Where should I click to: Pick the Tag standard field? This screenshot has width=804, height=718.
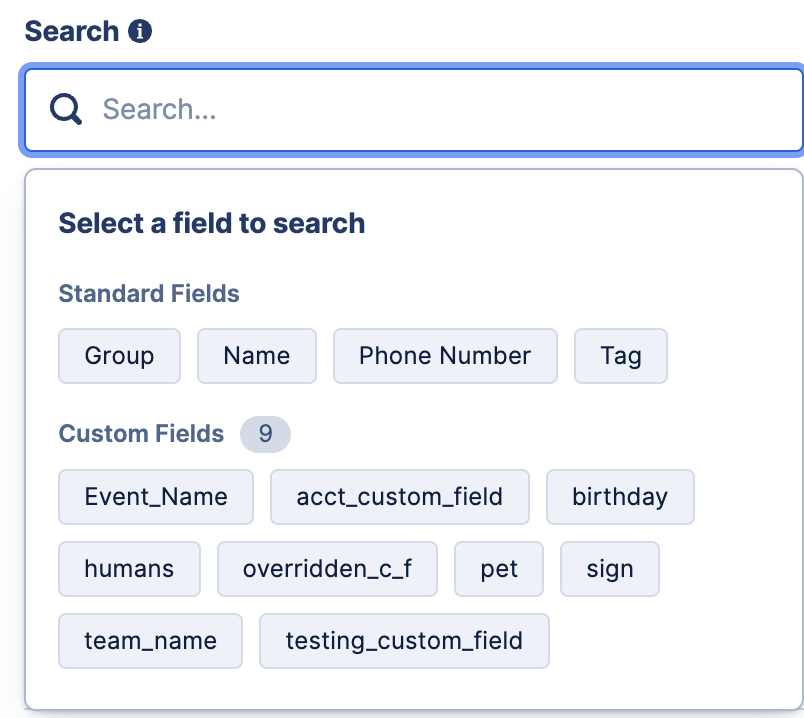point(621,356)
